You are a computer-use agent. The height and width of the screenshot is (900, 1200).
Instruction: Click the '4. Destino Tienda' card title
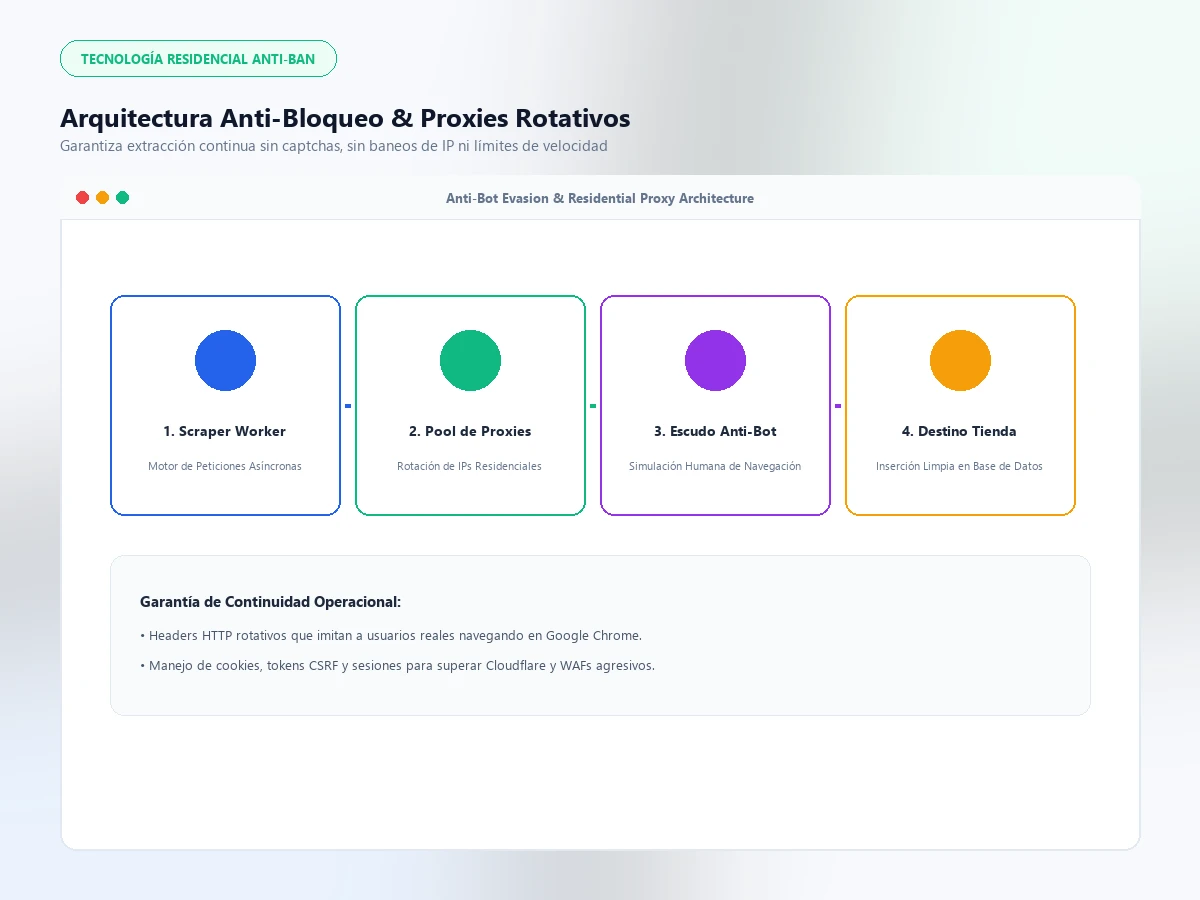point(960,432)
